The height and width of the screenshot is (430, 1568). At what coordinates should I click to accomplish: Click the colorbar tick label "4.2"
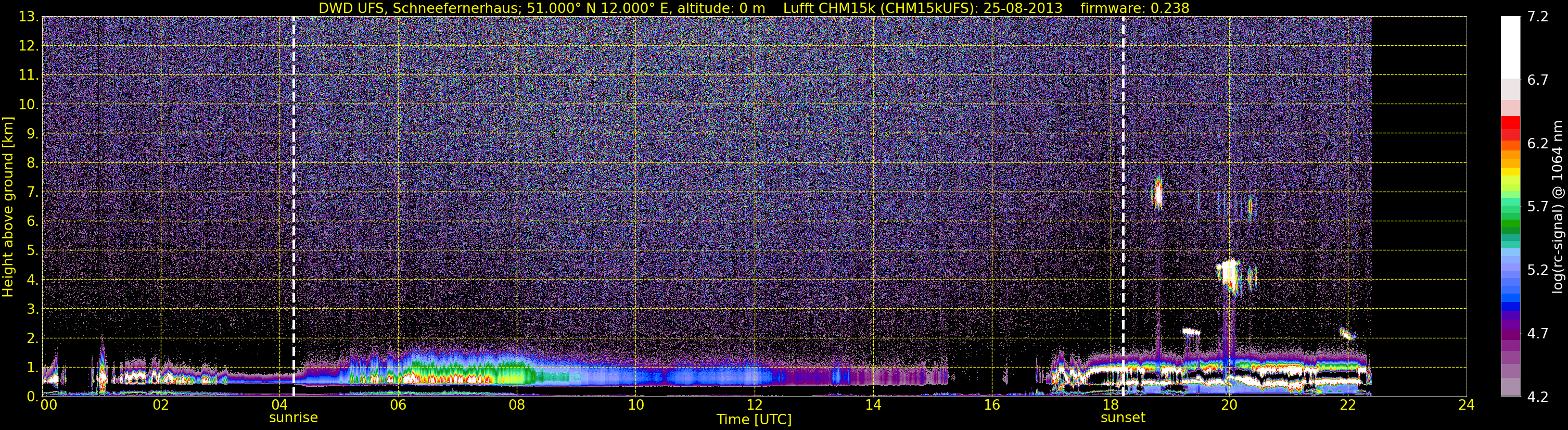[x=1538, y=397]
